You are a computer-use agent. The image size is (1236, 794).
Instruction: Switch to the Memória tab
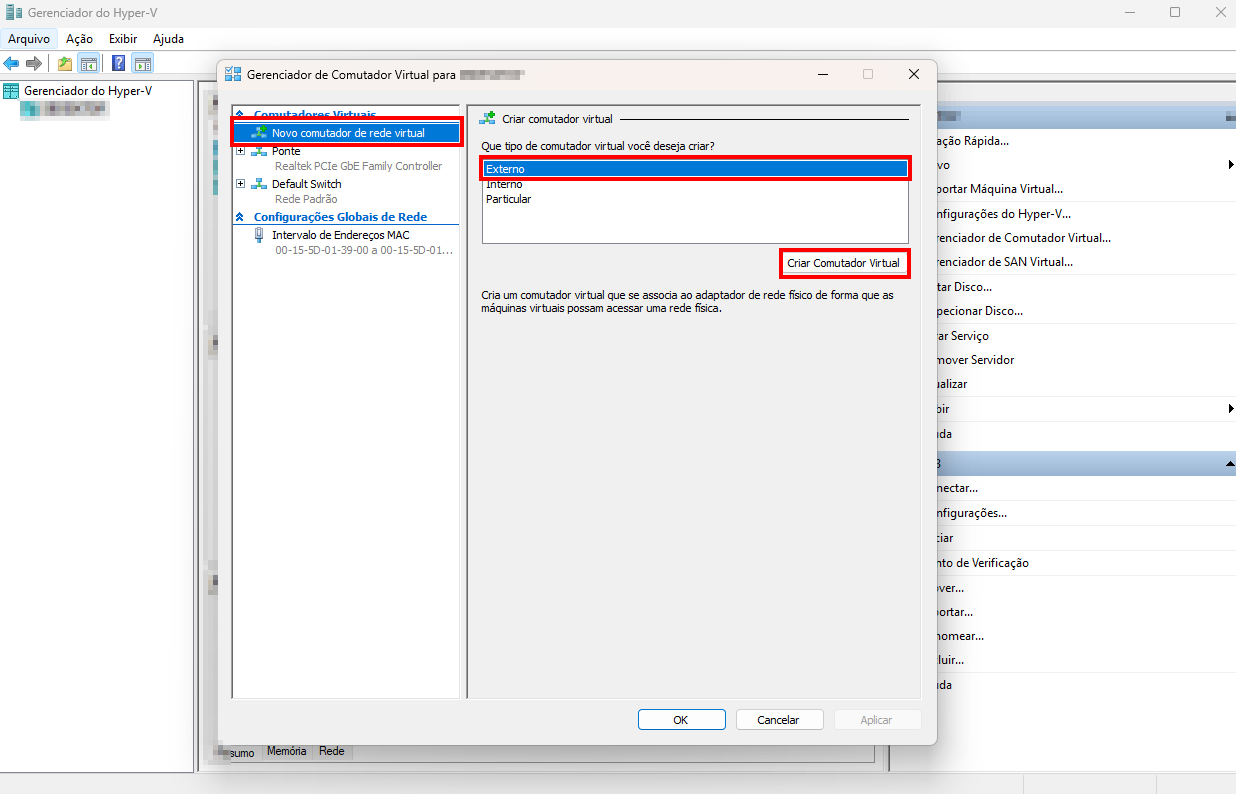[286, 751]
